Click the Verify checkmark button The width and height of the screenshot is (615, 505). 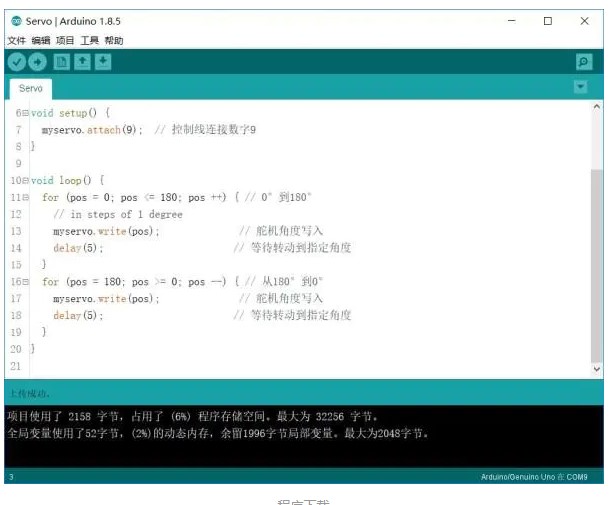tap(17, 62)
